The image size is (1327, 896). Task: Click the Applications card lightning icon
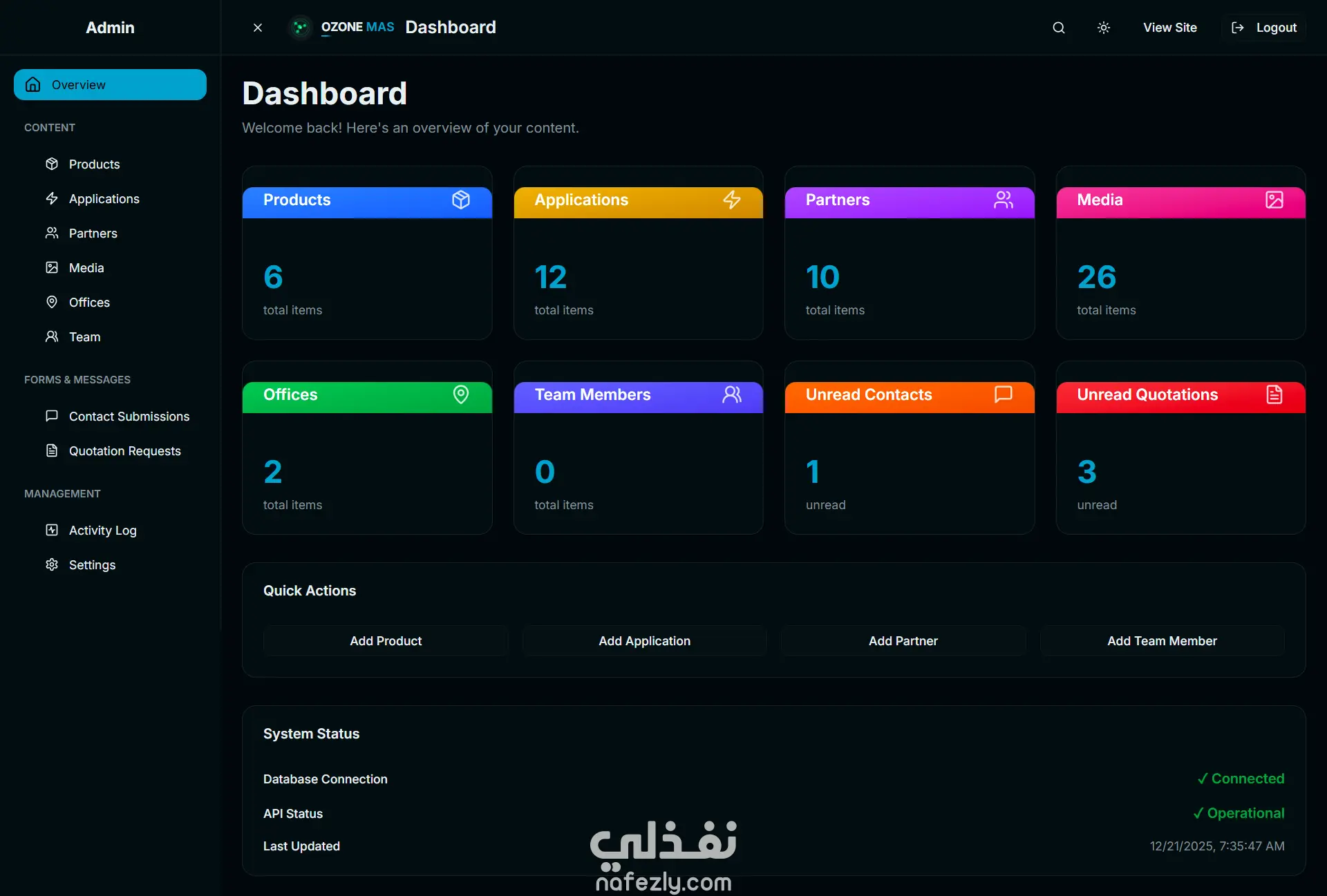(732, 200)
